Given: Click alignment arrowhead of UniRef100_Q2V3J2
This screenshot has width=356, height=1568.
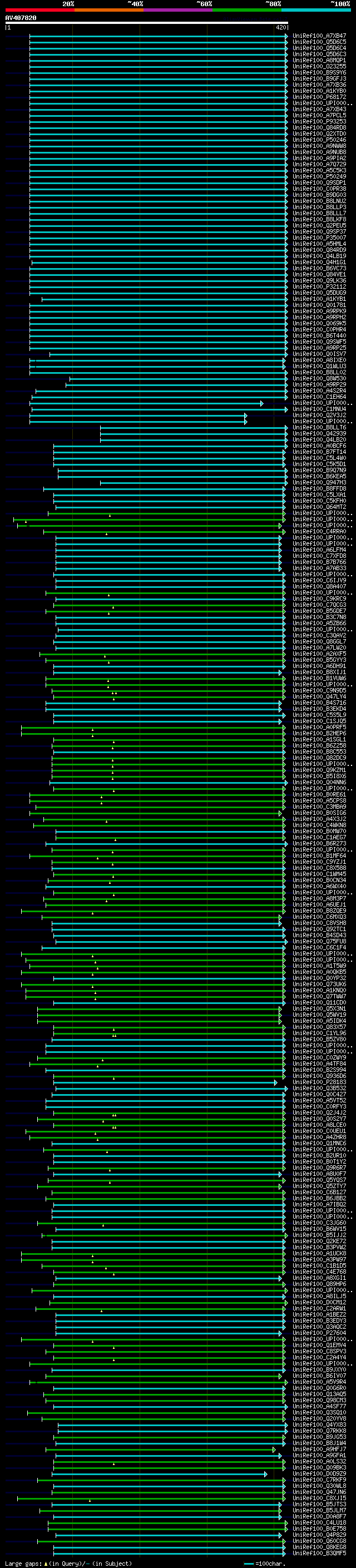Looking at the screenshot, I should pyautogui.click(x=246, y=415).
